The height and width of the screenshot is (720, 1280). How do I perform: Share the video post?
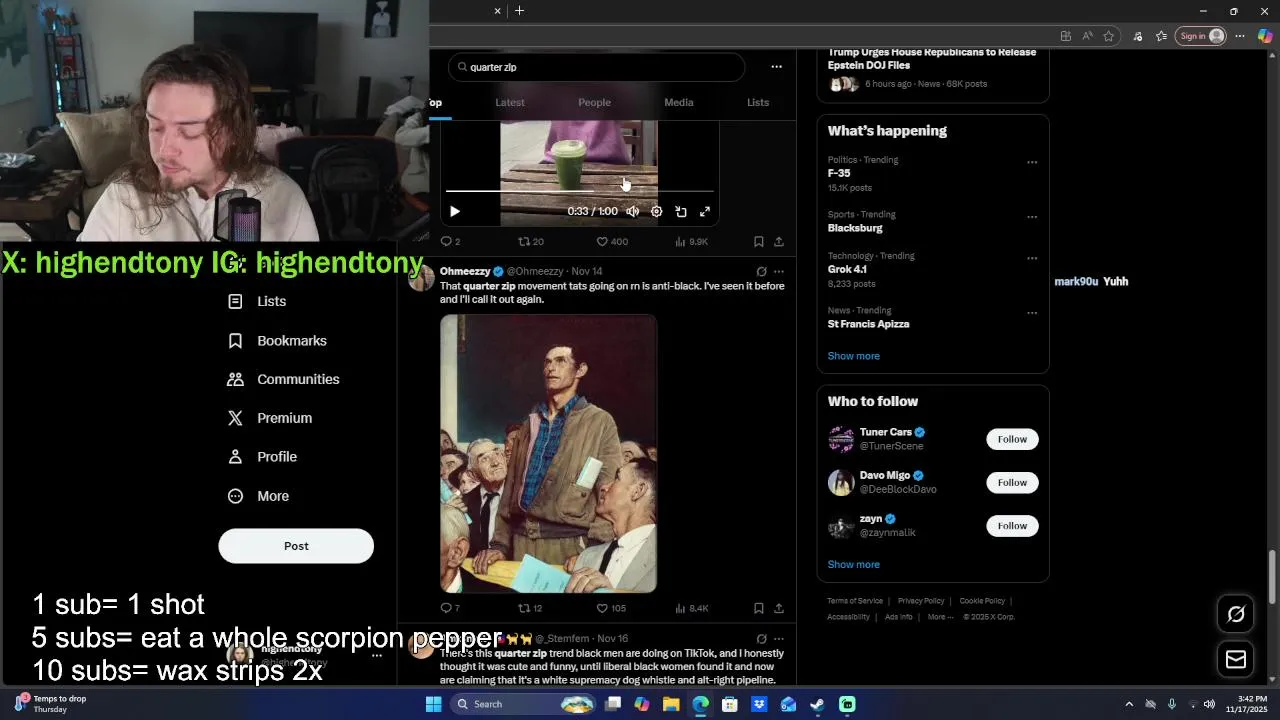click(779, 241)
